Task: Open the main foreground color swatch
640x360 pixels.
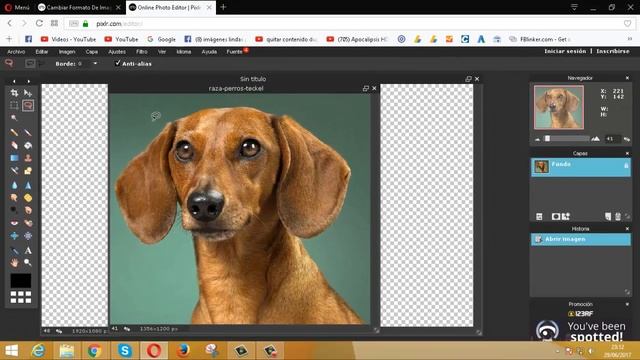Action: click(21, 281)
